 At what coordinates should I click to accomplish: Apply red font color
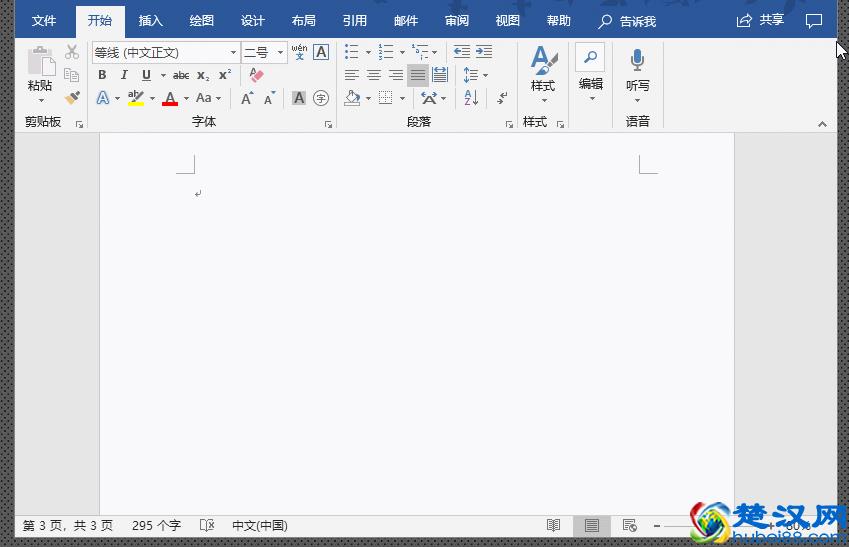pos(170,98)
